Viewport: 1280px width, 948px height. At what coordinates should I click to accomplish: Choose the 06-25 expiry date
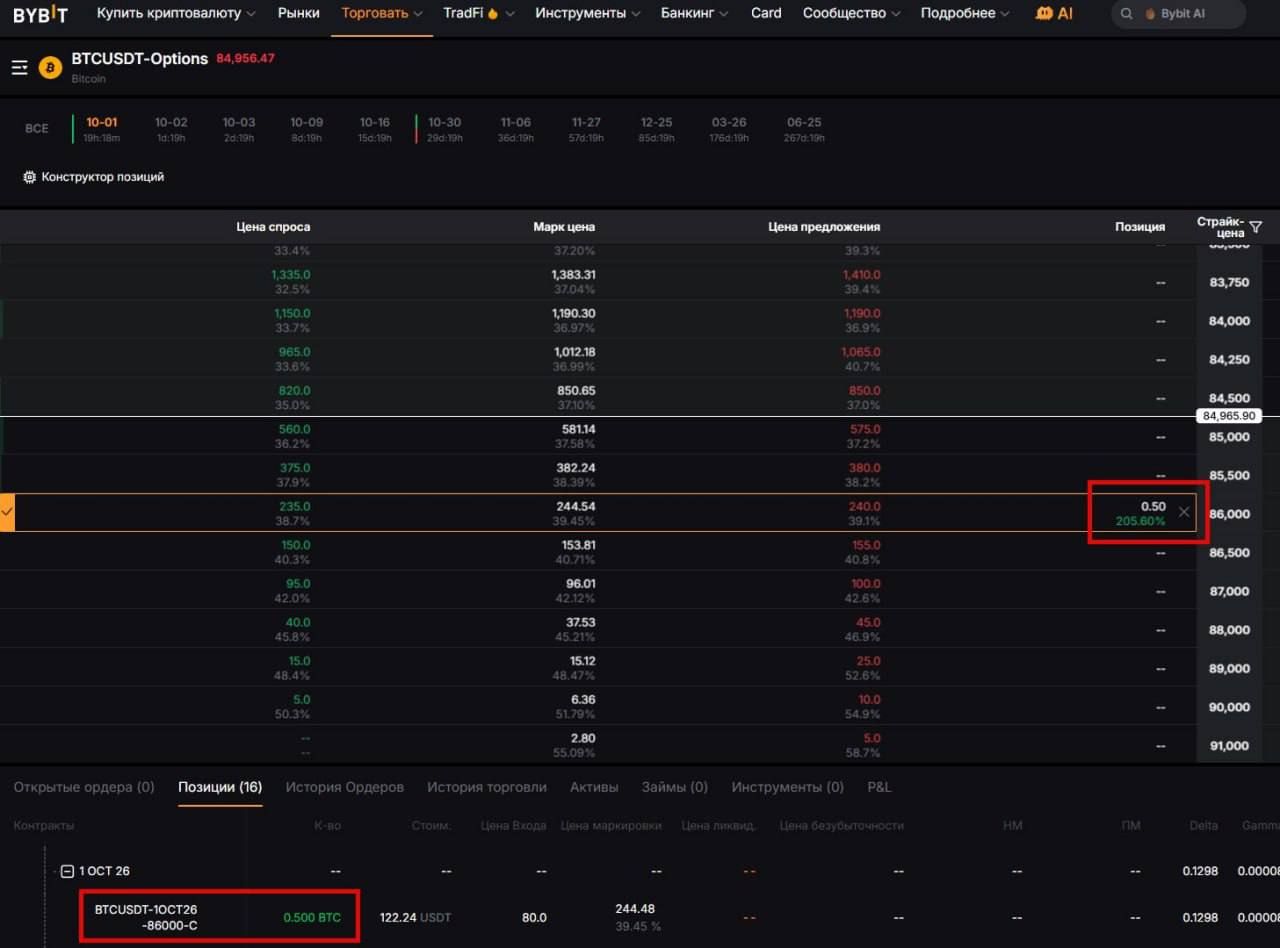(804, 129)
